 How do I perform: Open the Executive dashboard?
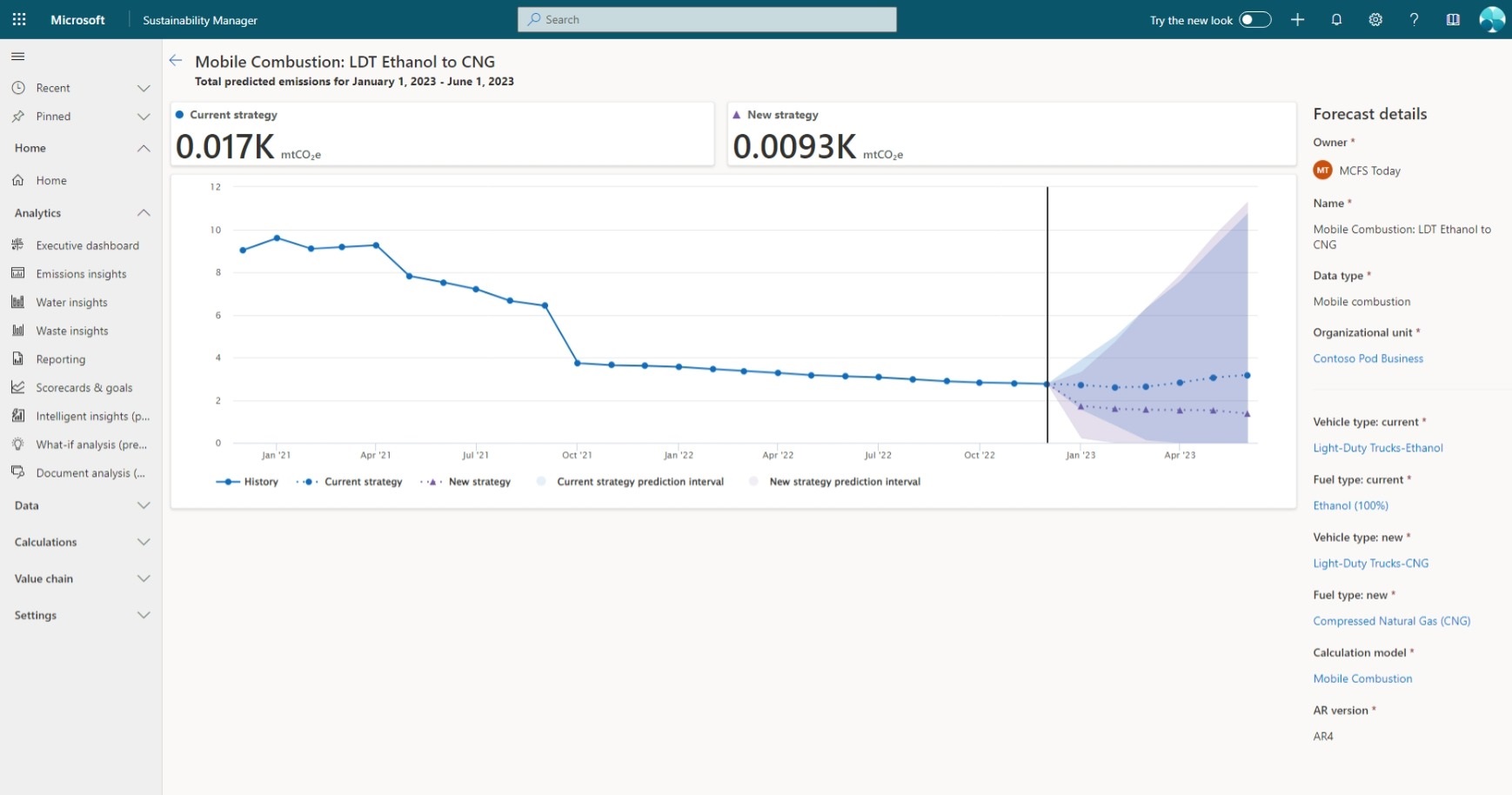pos(87,245)
